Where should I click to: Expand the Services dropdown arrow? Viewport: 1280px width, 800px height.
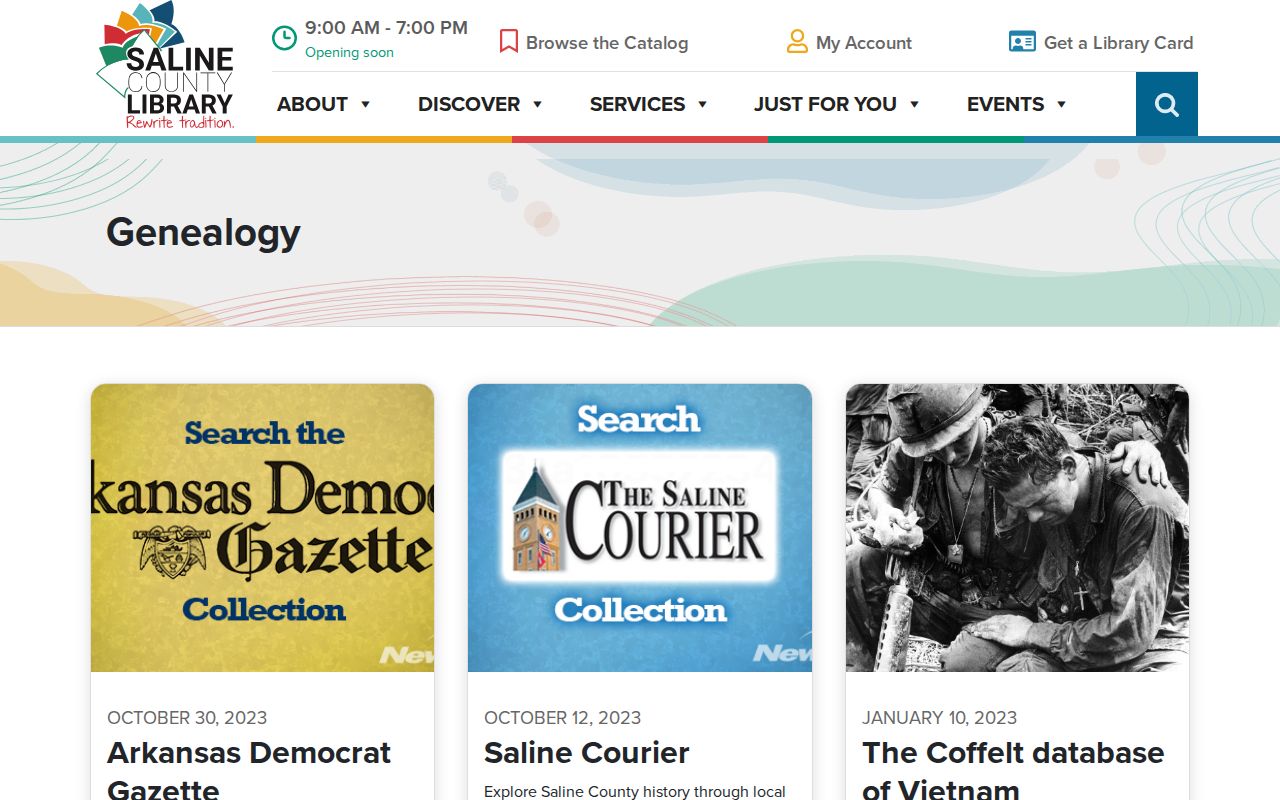pos(702,104)
